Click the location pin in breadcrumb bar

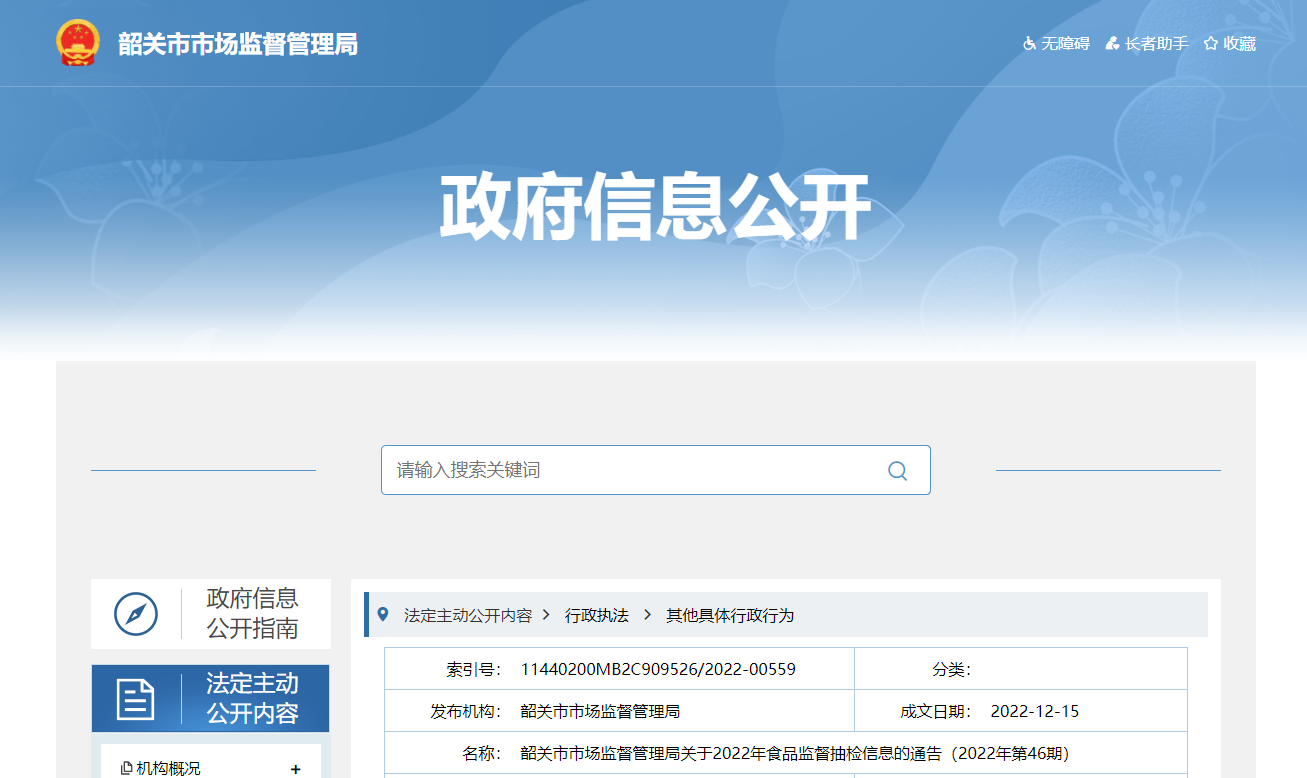[x=383, y=614]
